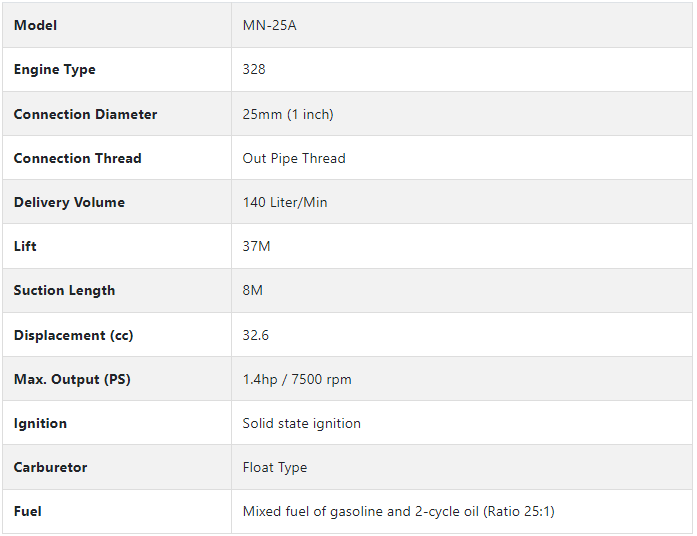
Task: Select the 328 engine type value
Action: 254,69
